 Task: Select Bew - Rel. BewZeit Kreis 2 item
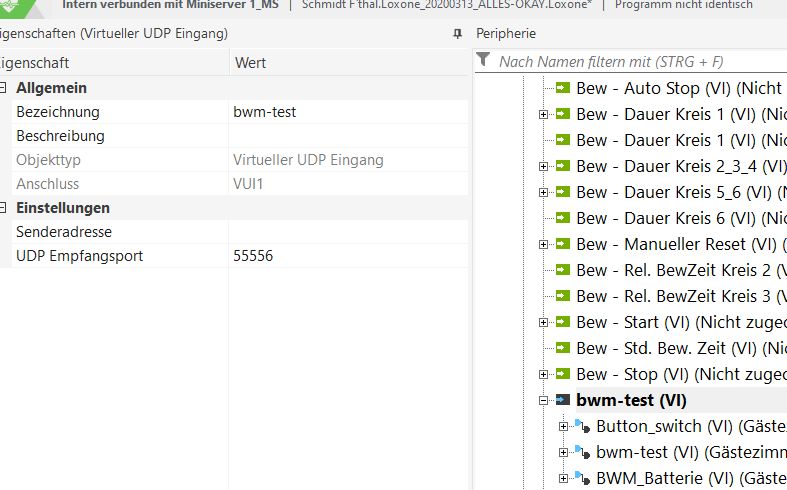(x=681, y=271)
